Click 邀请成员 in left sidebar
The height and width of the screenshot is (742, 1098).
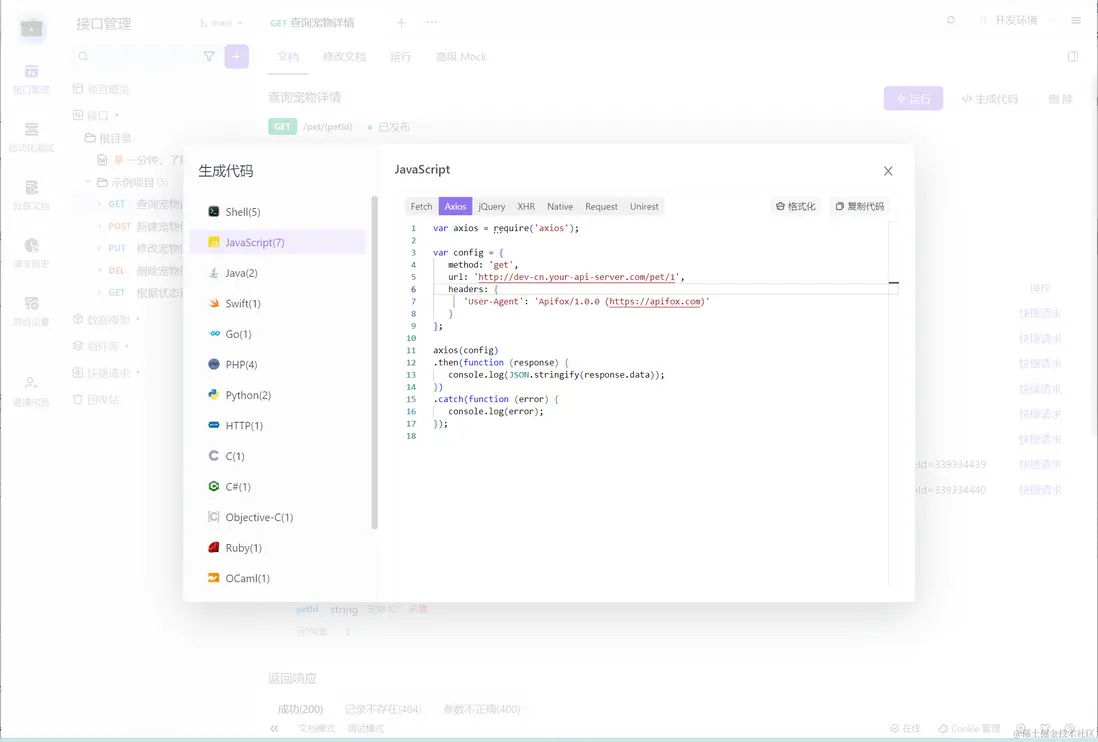[32, 391]
